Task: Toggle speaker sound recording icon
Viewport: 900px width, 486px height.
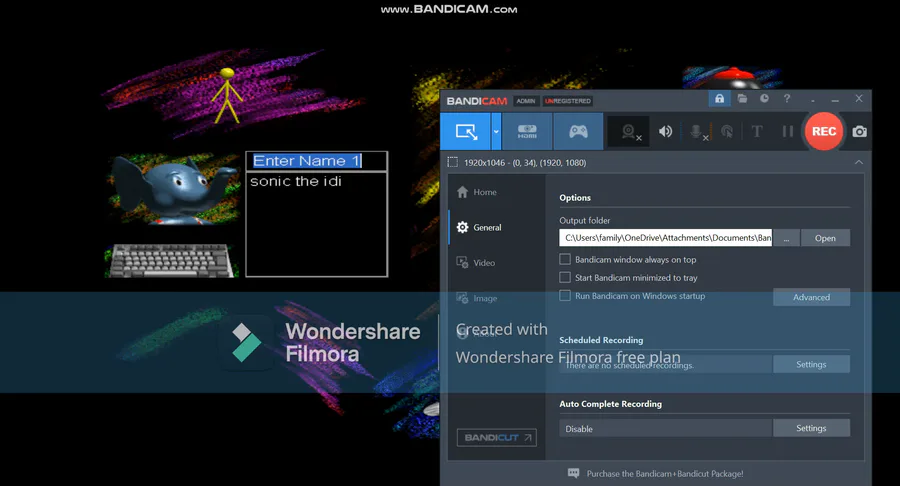Action: click(665, 131)
